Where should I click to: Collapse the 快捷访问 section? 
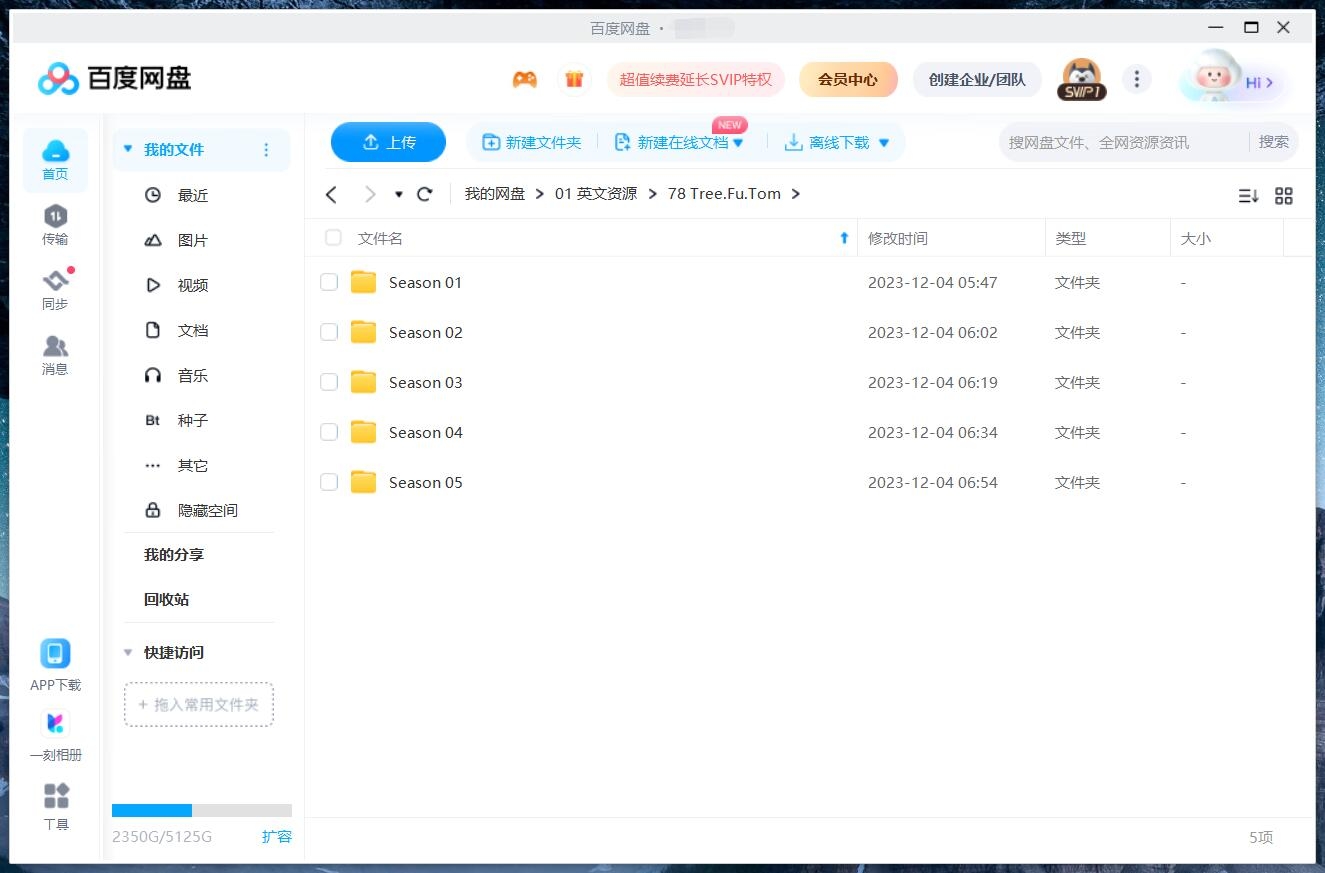(x=127, y=652)
